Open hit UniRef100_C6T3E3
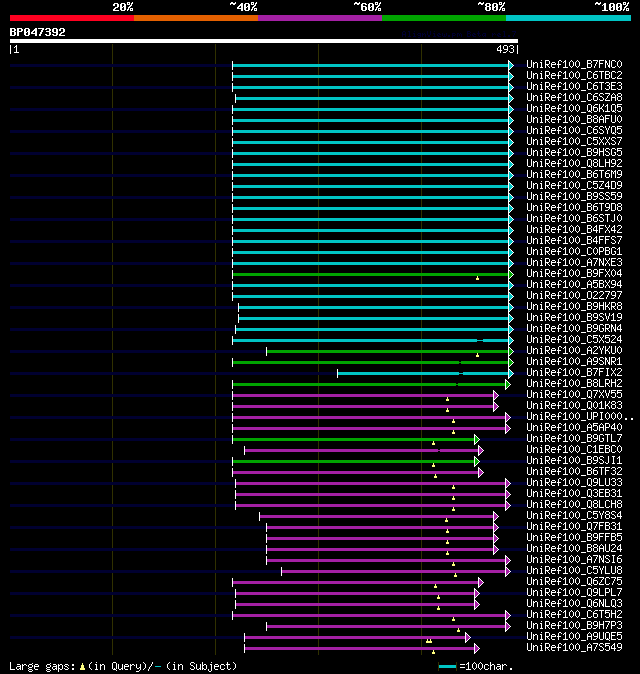Screen dimensions: 640x674 click(x=574, y=86)
